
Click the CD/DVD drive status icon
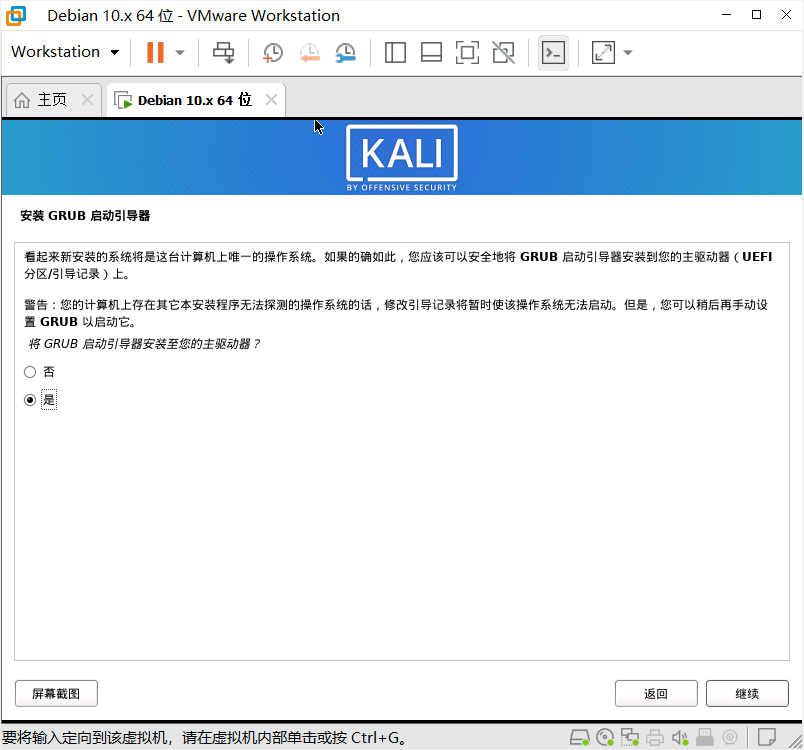click(605, 738)
